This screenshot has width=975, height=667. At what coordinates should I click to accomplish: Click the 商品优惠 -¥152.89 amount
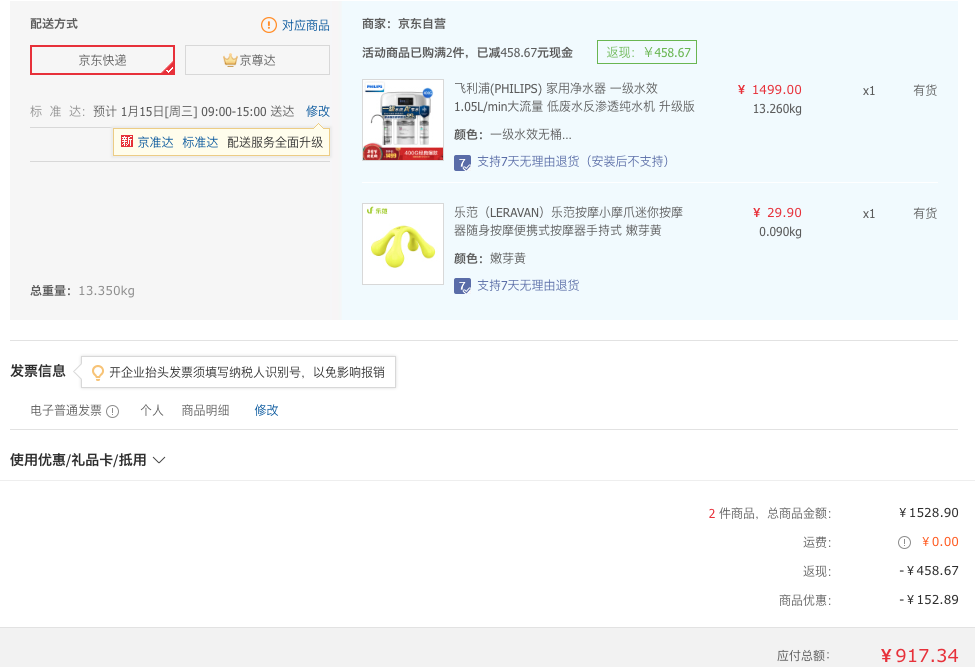(929, 600)
